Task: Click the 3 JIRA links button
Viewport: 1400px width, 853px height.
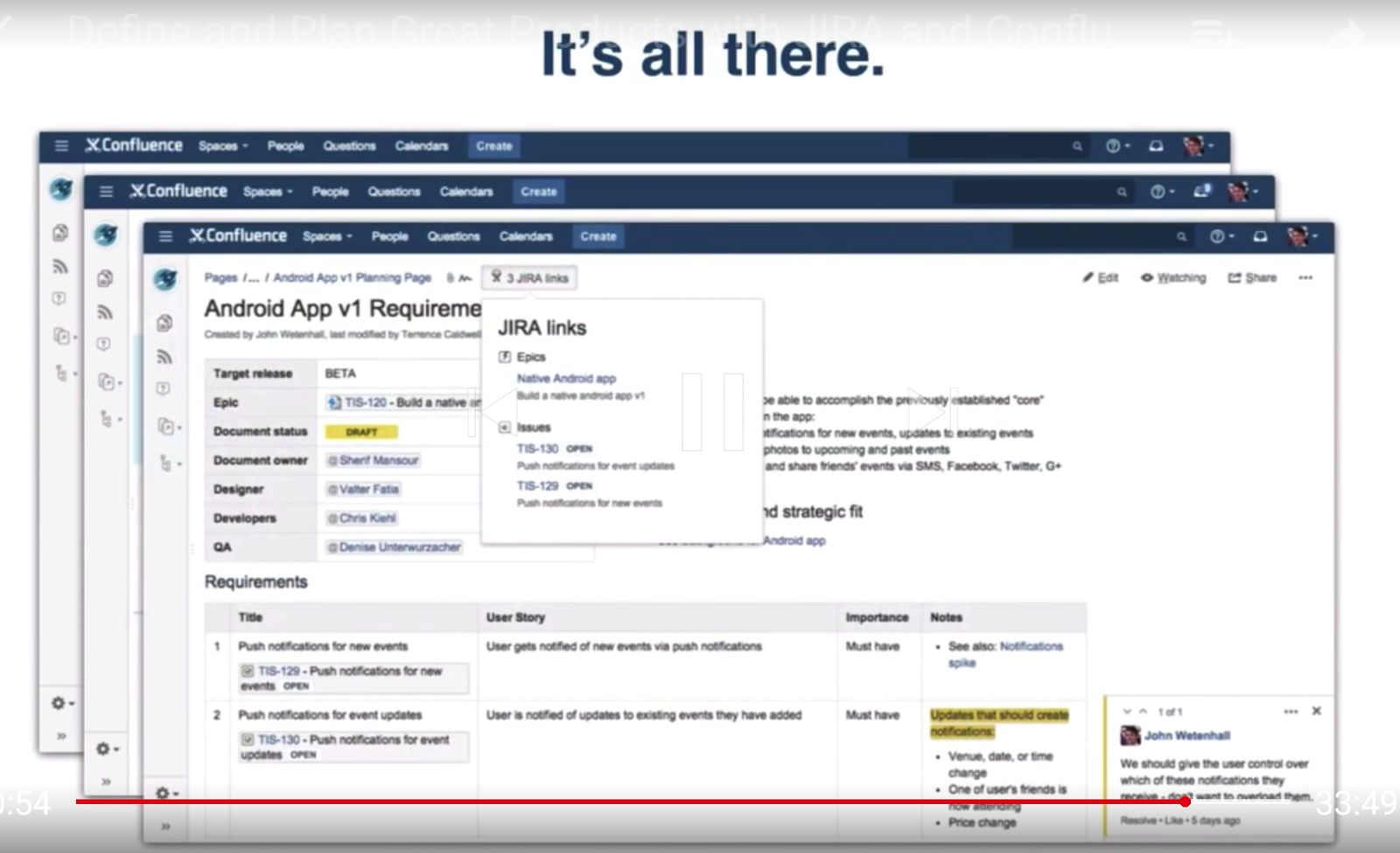Action: pyautogui.click(x=529, y=278)
